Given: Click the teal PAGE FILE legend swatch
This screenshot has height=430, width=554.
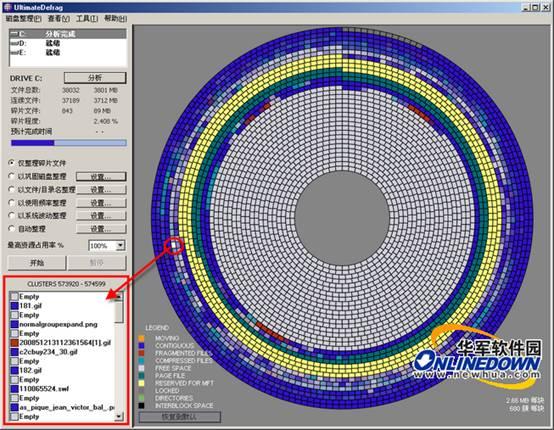Looking at the screenshot, I should coord(141,376).
